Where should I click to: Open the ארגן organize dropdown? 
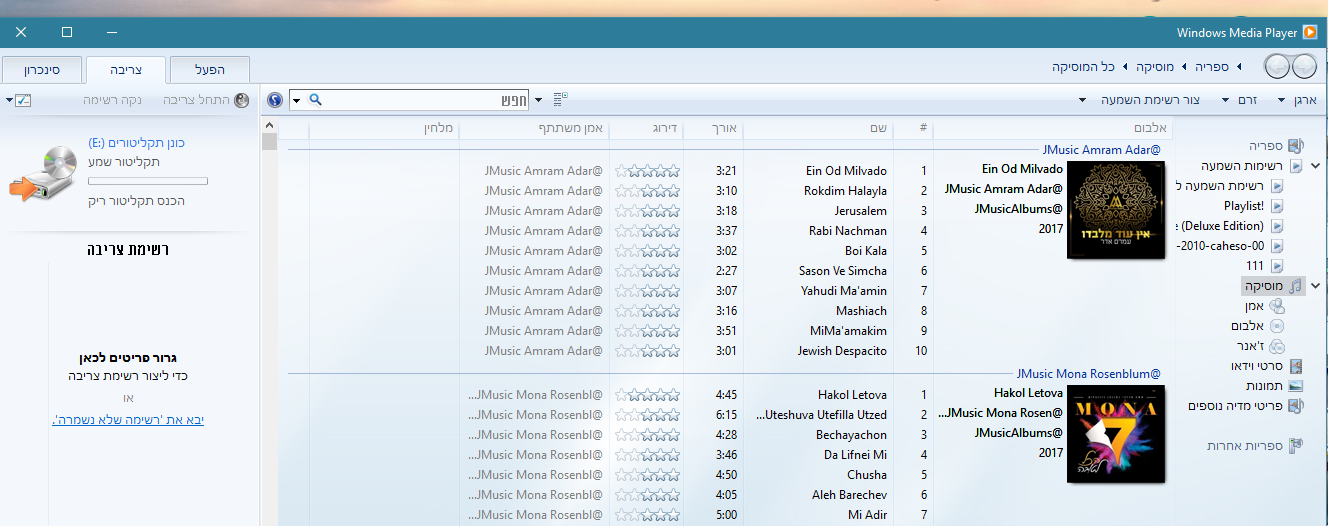(1298, 100)
